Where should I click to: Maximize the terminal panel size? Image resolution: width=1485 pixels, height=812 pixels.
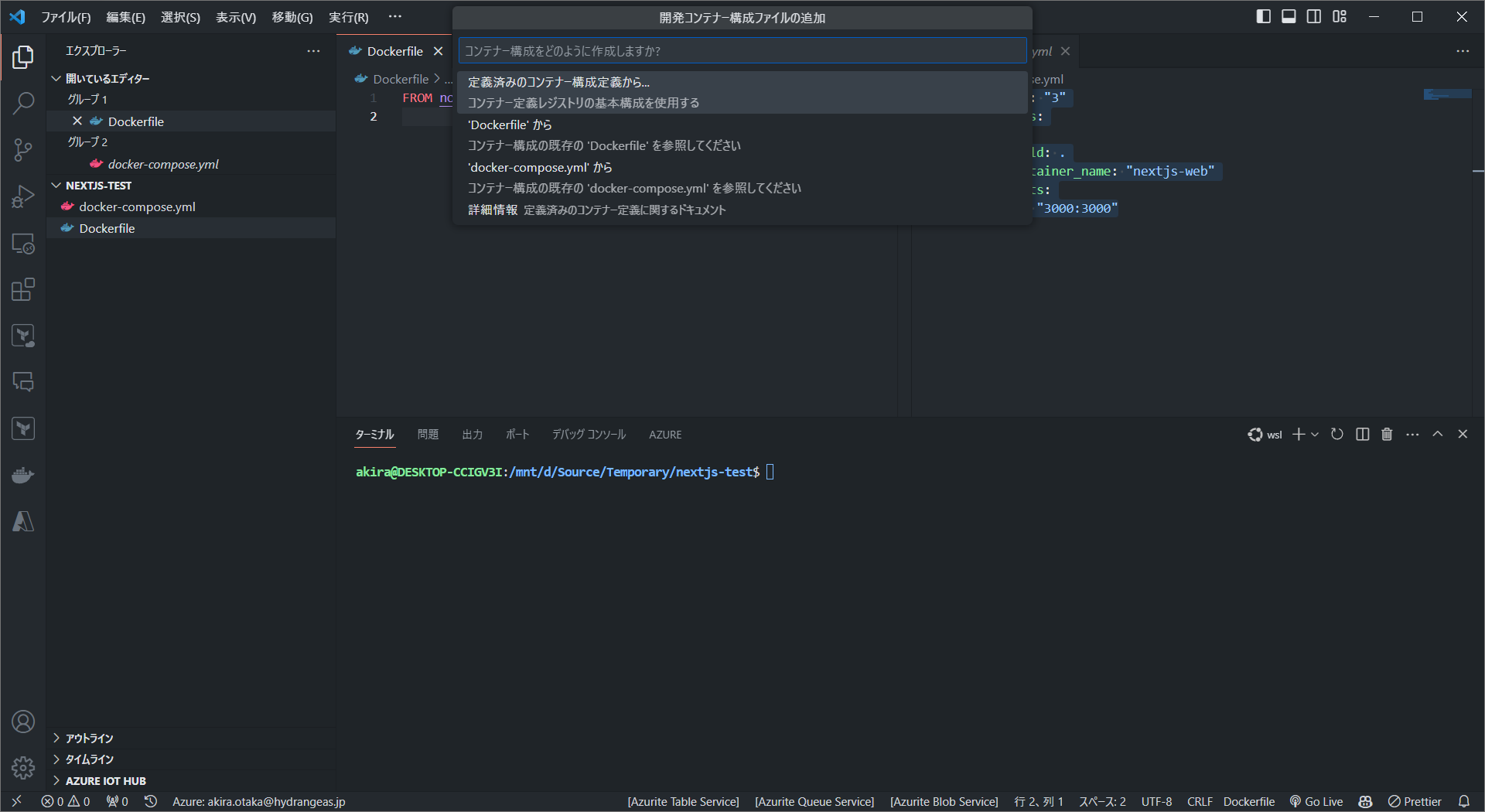1438,435
